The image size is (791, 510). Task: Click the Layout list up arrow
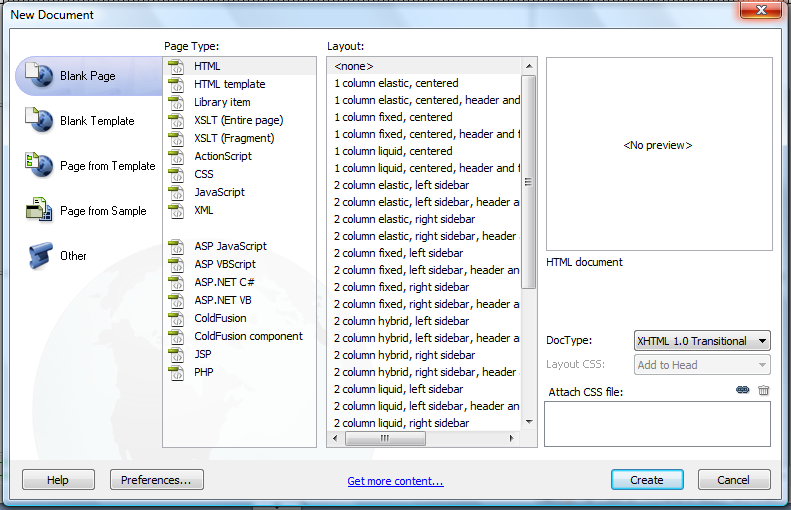pyautogui.click(x=529, y=66)
